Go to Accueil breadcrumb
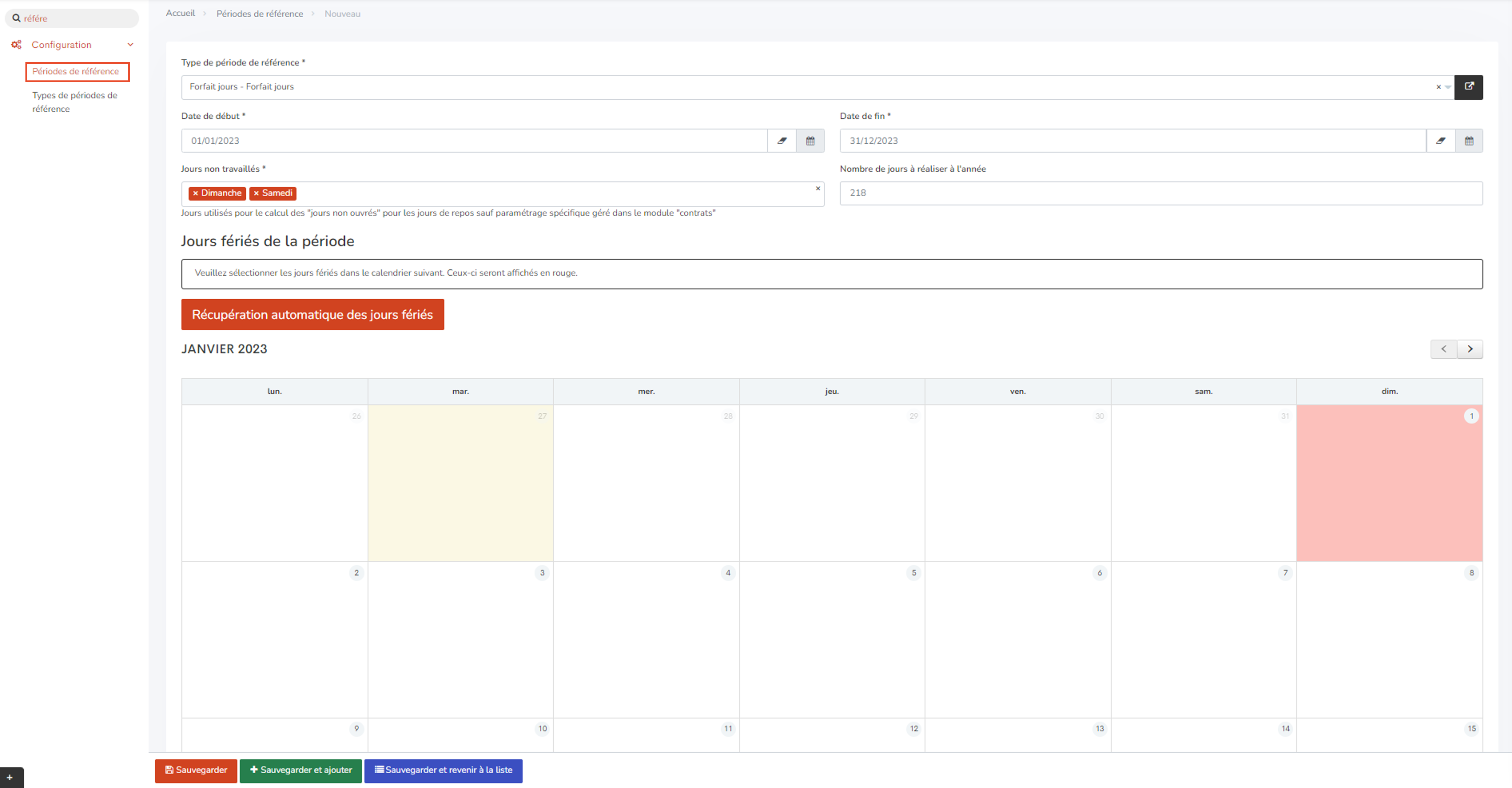Screen dimensions: 1512x788 click(180, 13)
